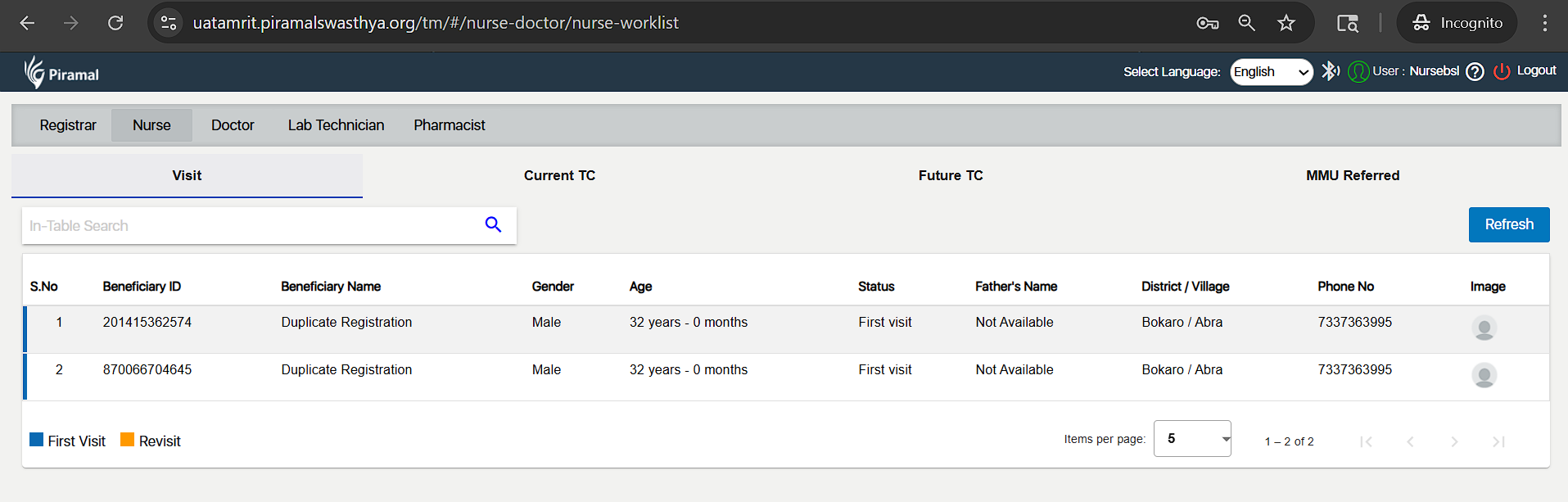
Task: Click the Pharmacist role tab
Action: click(x=449, y=125)
